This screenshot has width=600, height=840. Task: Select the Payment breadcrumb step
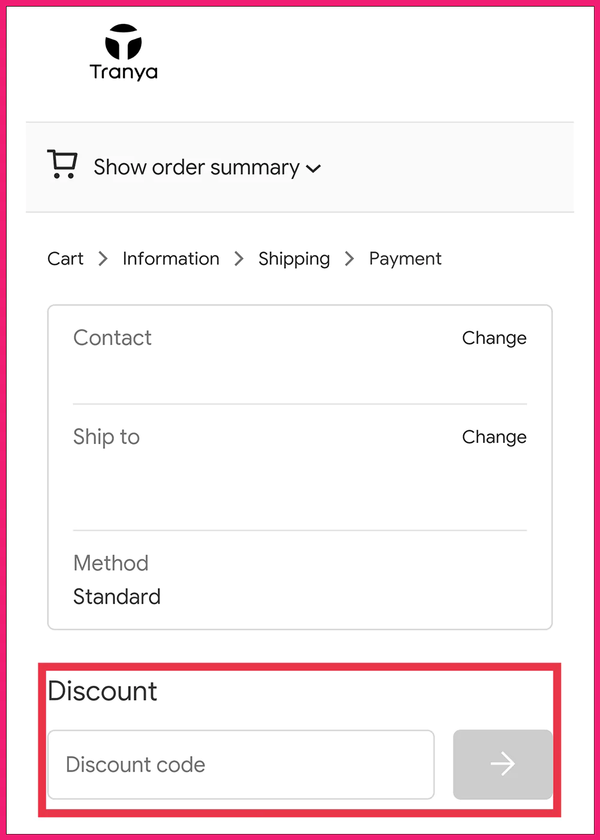tap(405, 259)
